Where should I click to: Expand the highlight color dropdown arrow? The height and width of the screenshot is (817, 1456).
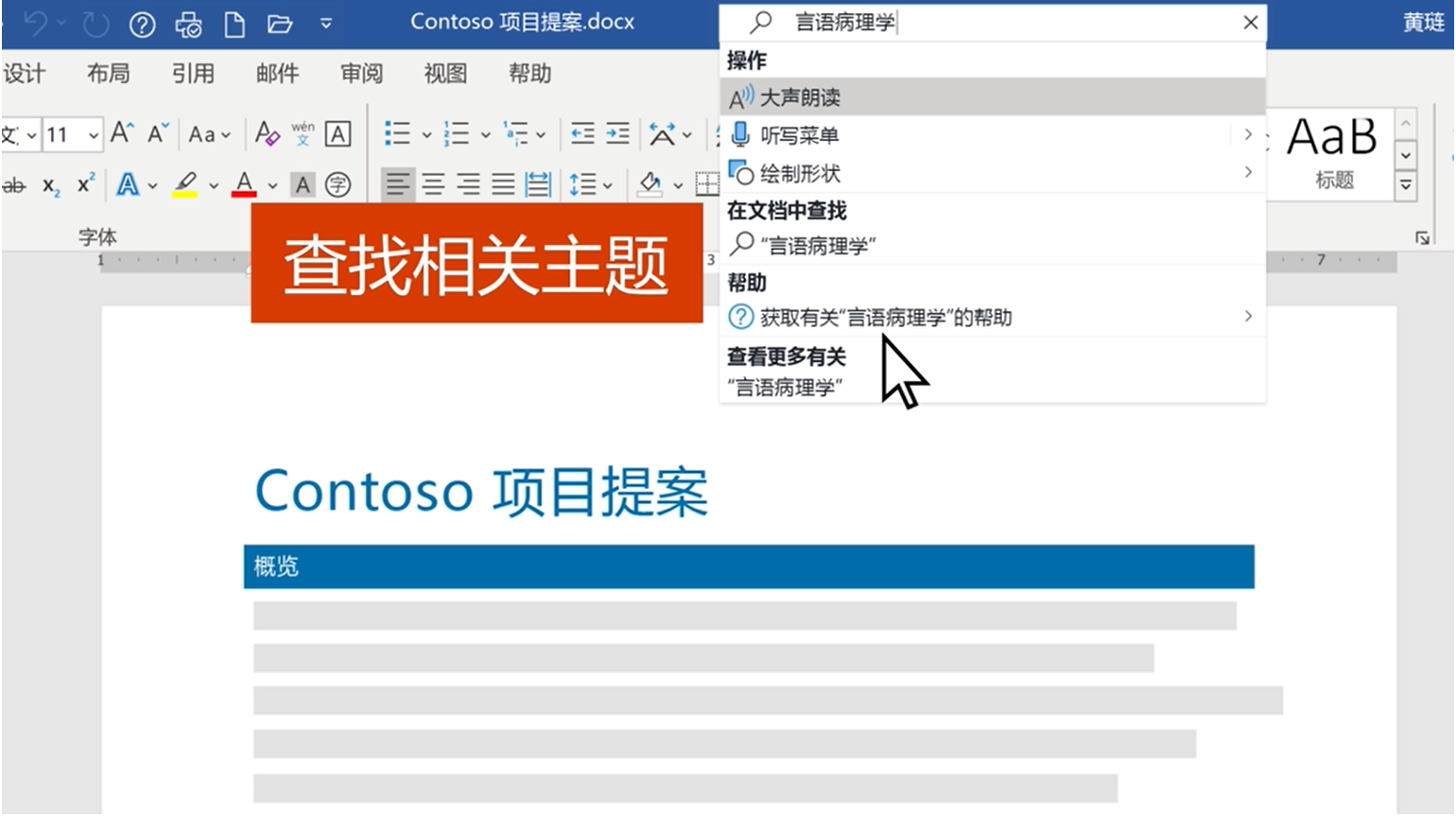(214, 185)
